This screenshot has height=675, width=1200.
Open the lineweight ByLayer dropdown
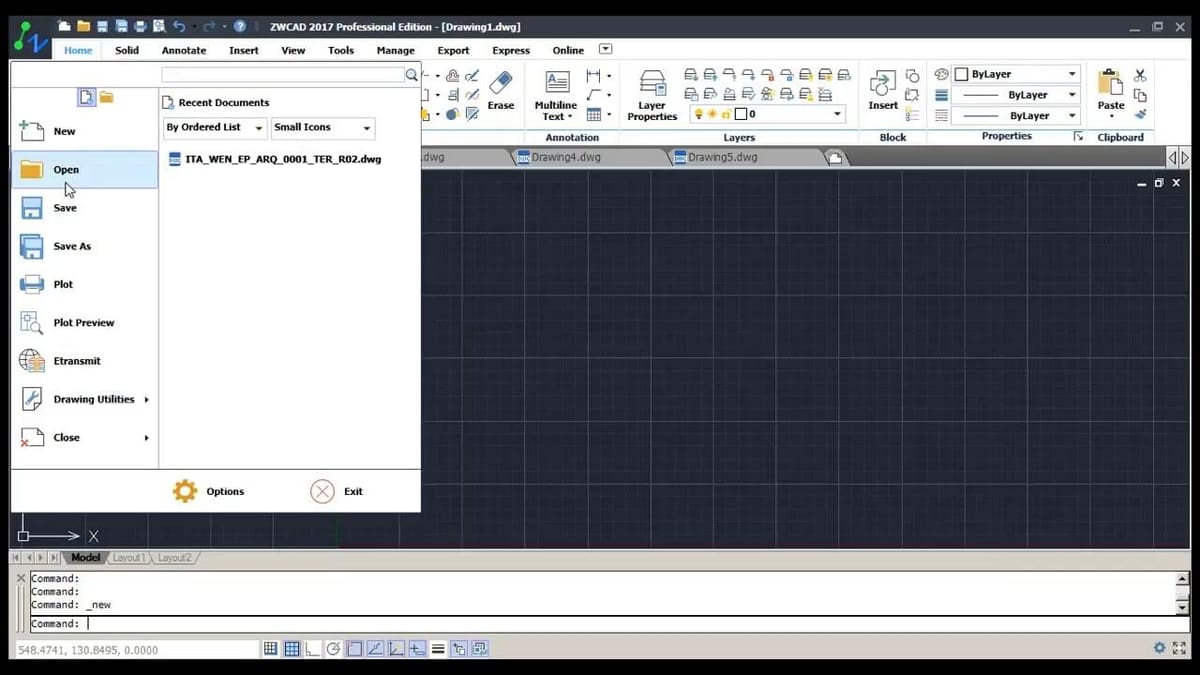(x=1015, y=95)
